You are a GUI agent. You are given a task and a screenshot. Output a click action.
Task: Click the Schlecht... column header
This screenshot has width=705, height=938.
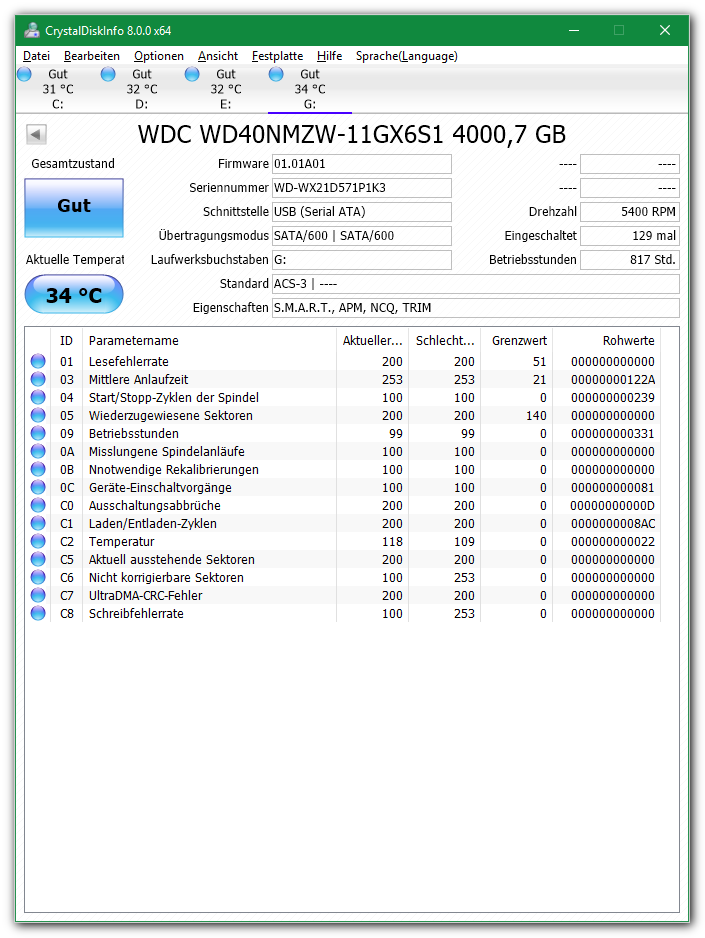(445, 340)
